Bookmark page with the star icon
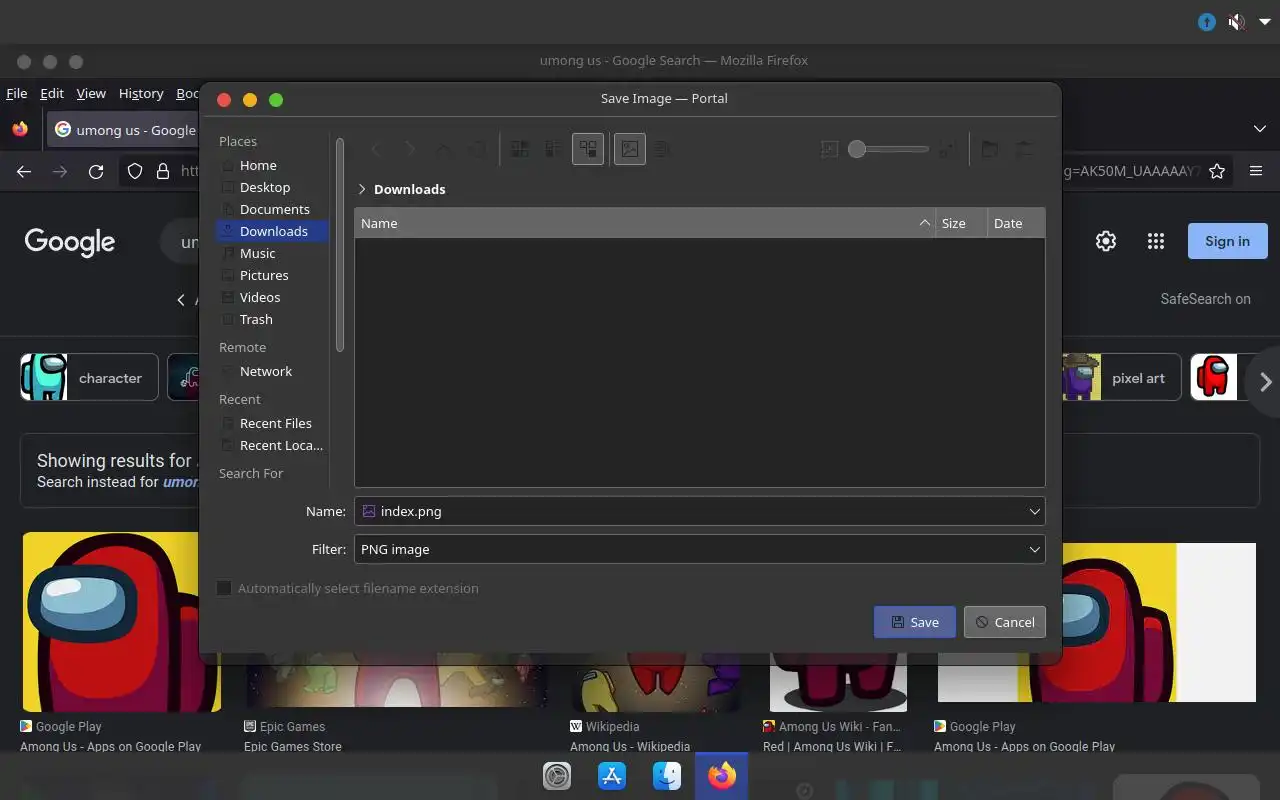Image resolution: width=1280 pixels, height=800 pixels. [1217, 171]
